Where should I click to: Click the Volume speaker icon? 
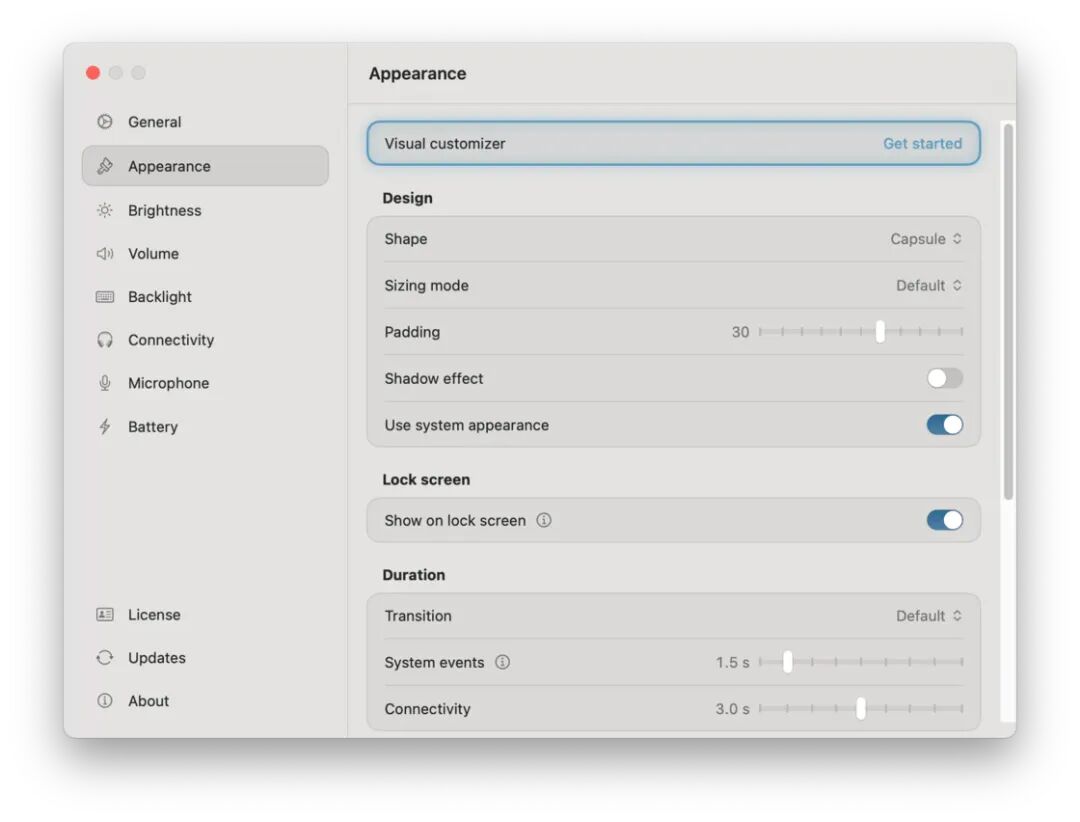pyautogui.click(x=105, y=254)
